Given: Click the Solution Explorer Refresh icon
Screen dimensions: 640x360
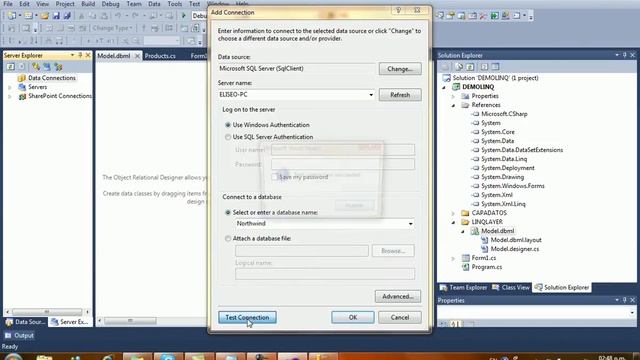Looking at the screenshot, I should coord(470,67).
